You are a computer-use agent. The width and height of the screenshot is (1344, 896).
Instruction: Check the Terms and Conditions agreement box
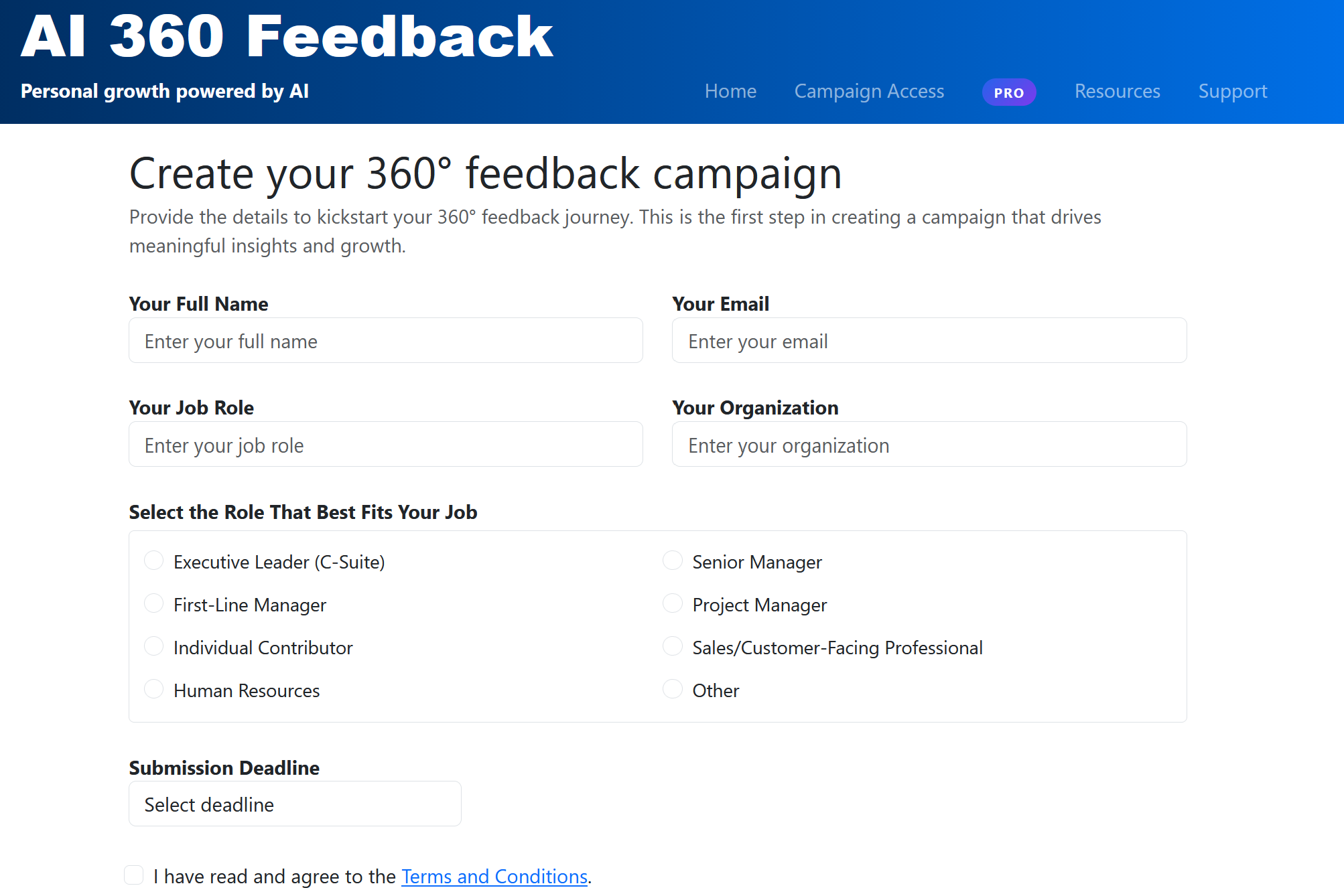tap(134, 875)
